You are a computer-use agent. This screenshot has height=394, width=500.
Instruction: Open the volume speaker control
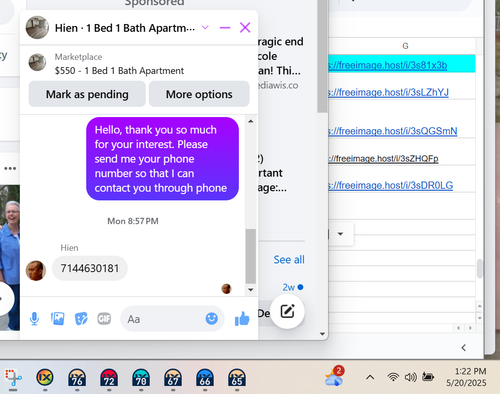[x=410, y=377]
